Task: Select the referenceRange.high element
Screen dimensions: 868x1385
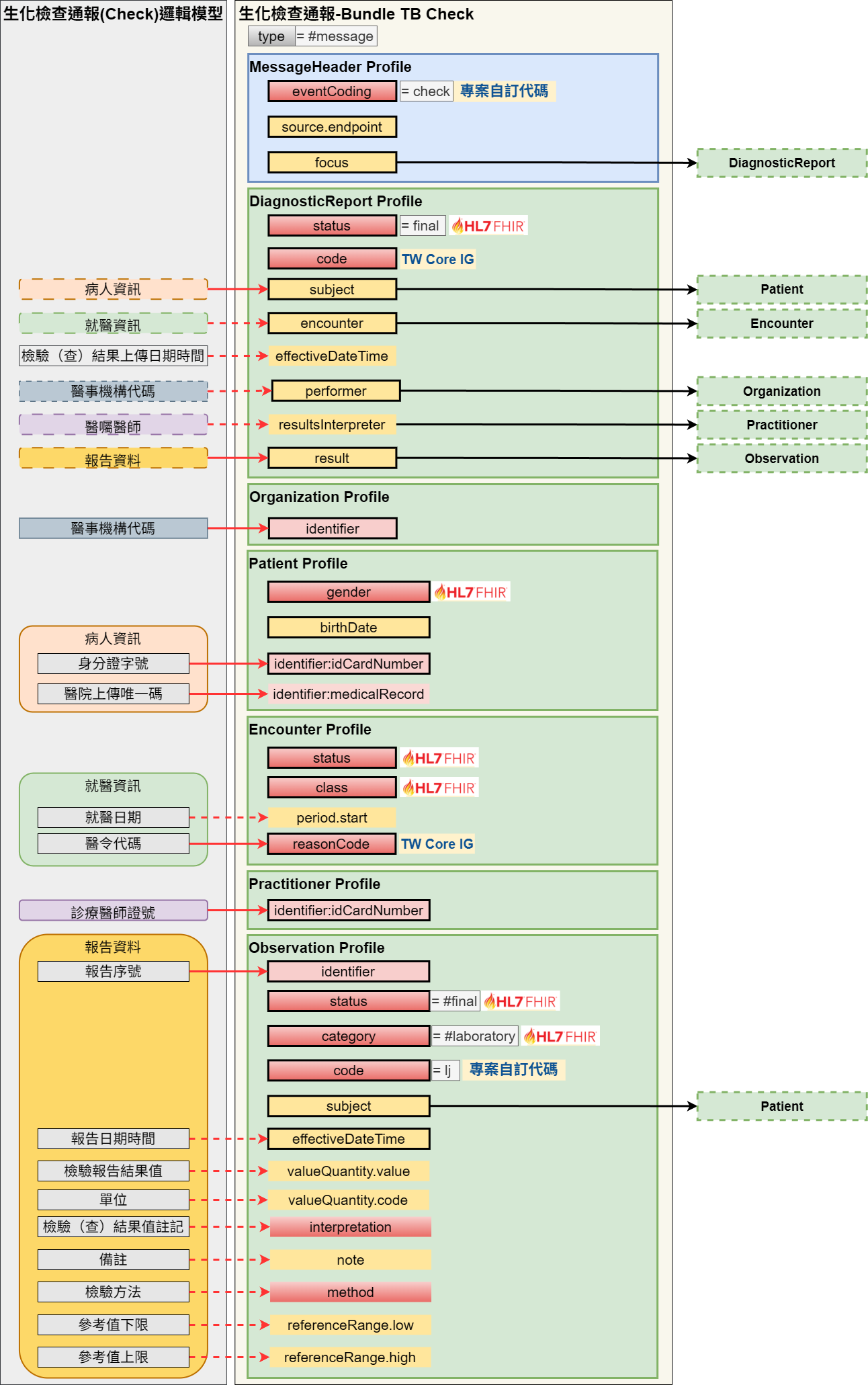Action: click(x=350, y=1357)
